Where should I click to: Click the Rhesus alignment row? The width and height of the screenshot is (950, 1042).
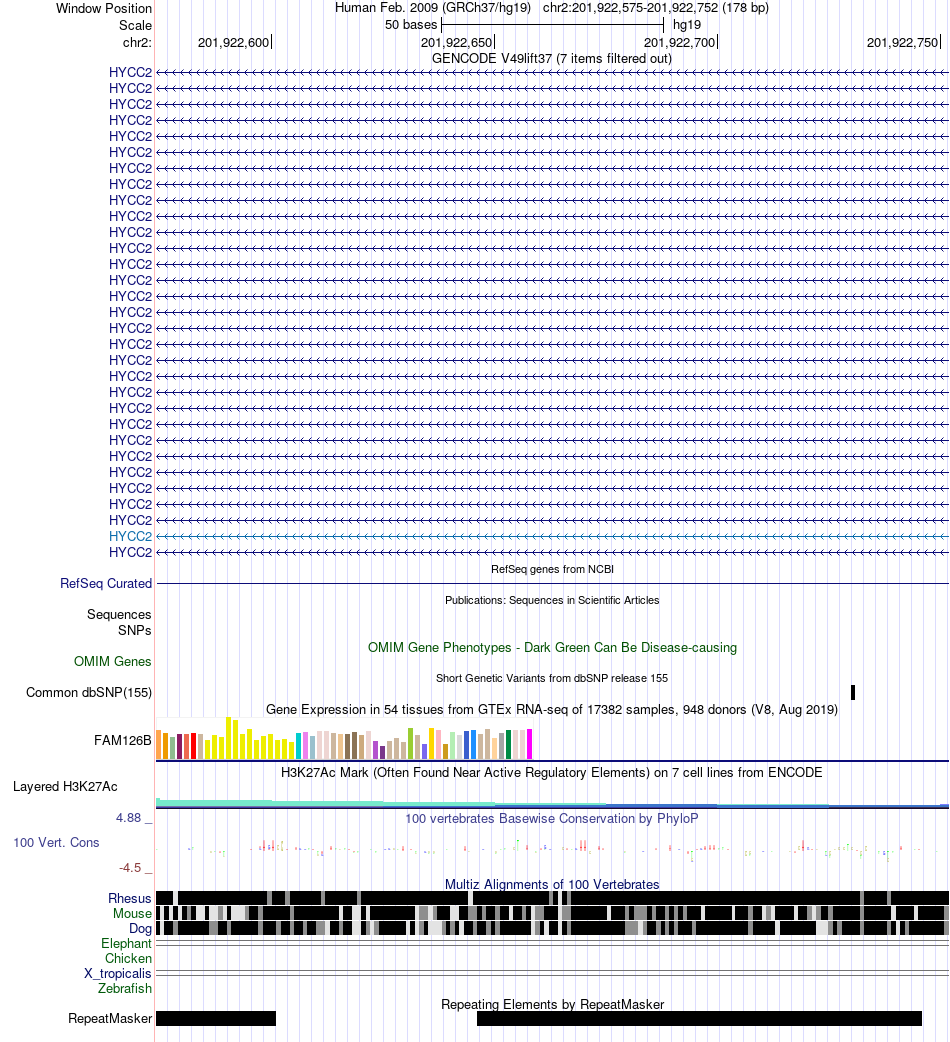pyautogui.click(x=553, y=898)
